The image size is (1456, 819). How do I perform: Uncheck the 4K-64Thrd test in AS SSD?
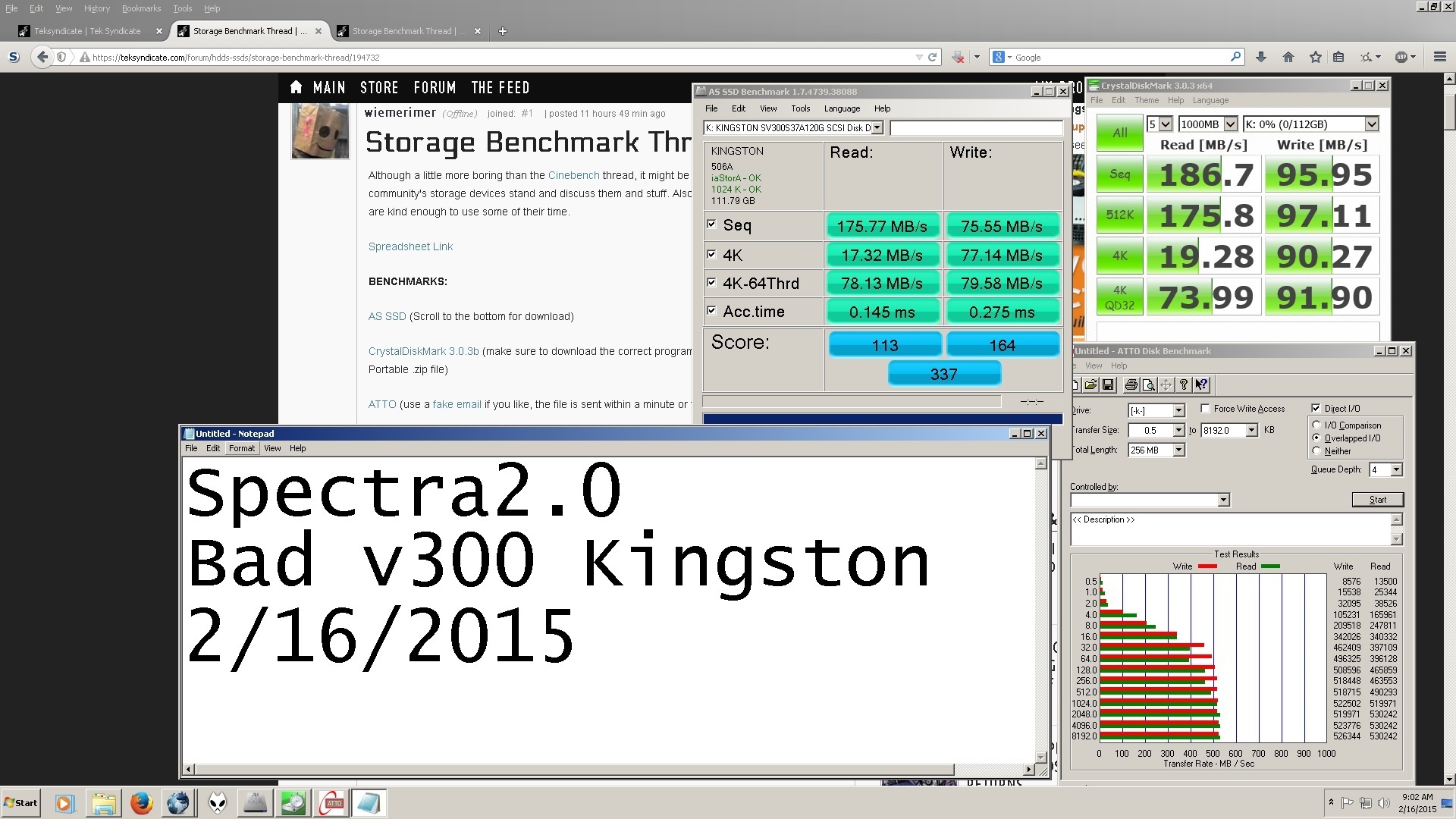point(711,283)
